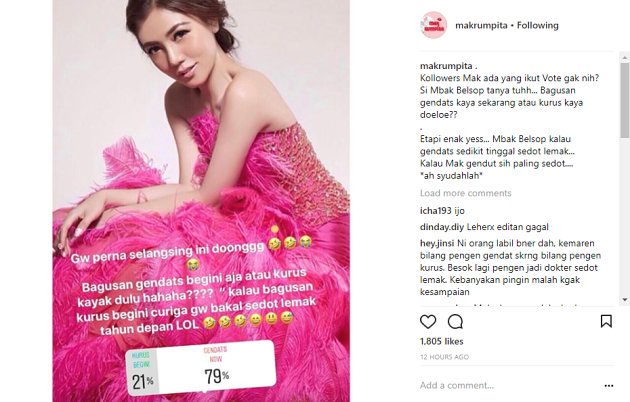Open makrumpita profile avatar

point(434,25)
